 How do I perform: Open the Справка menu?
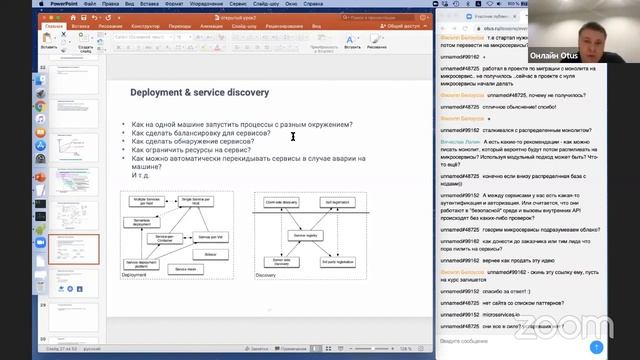[313, 4]
